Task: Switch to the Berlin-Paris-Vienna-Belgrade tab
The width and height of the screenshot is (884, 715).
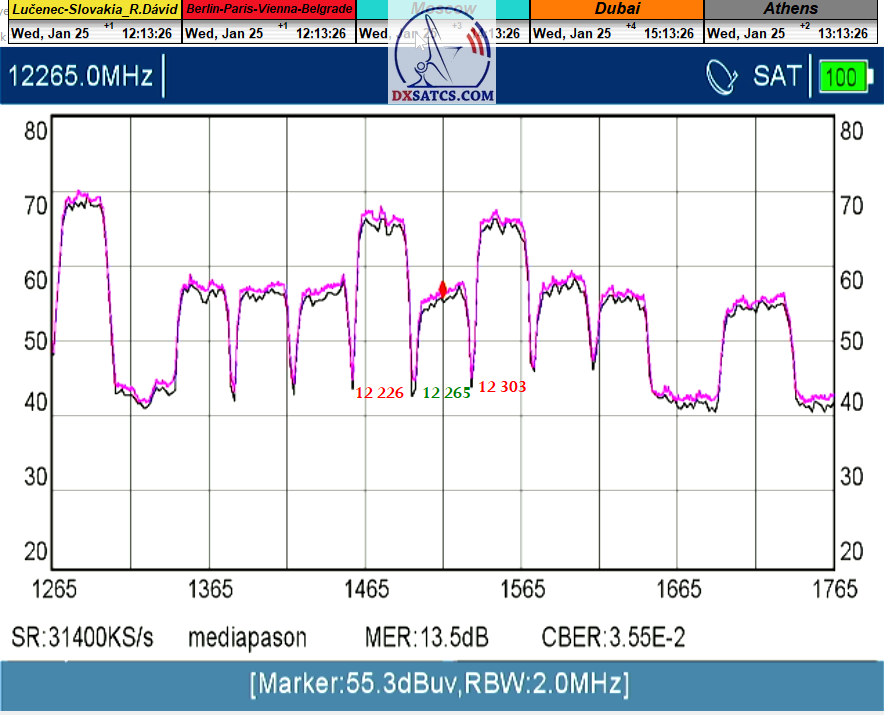Action: coord(269,10)
